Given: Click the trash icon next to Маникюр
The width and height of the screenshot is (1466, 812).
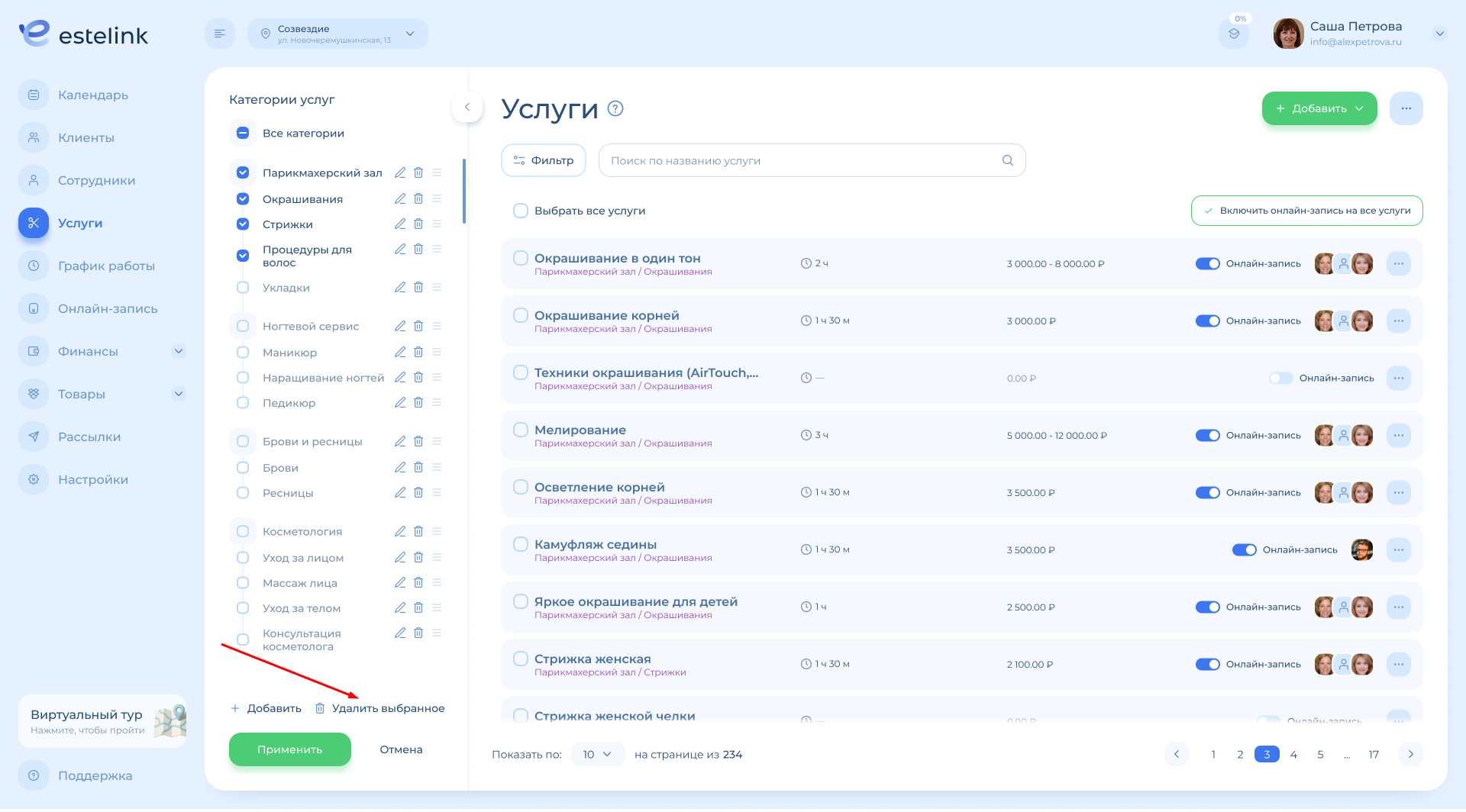Looking at the screenshot, I should (418, 352).
